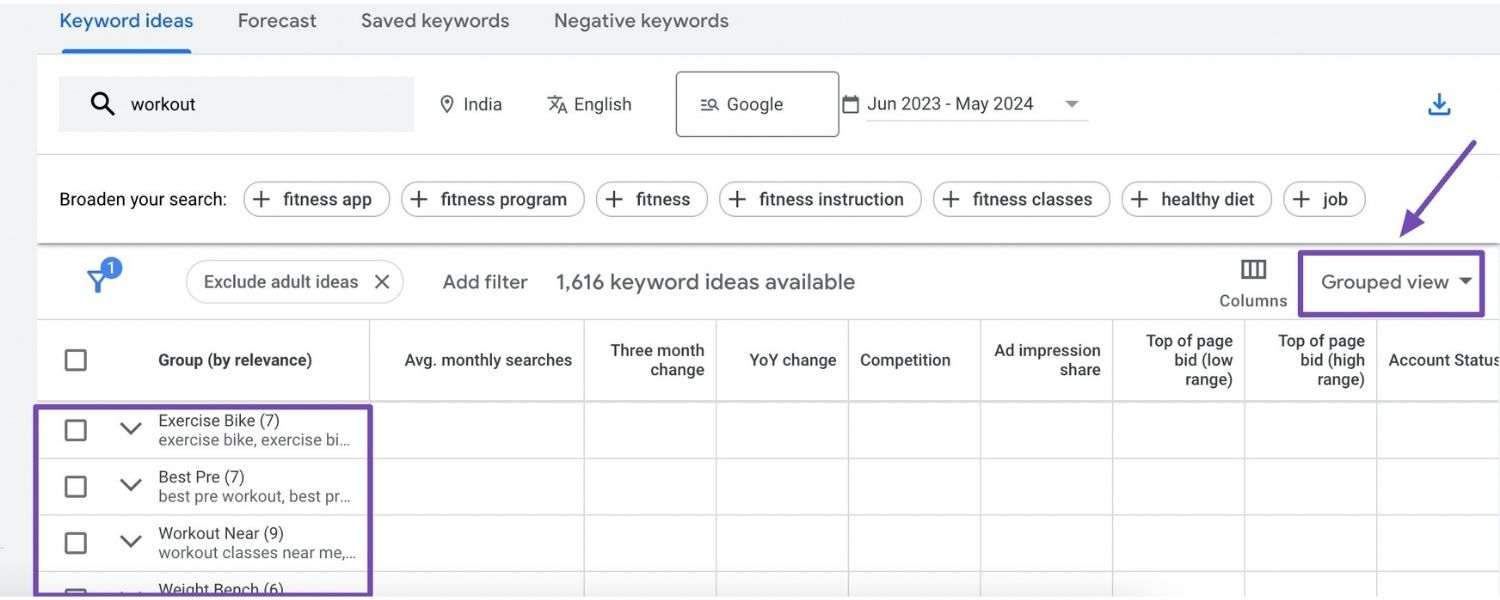Image resolution: width=1500 pixels, height=600 pixels.
Task: Open the Grouped view dropdown
Action: click(x=1391, y=283)
